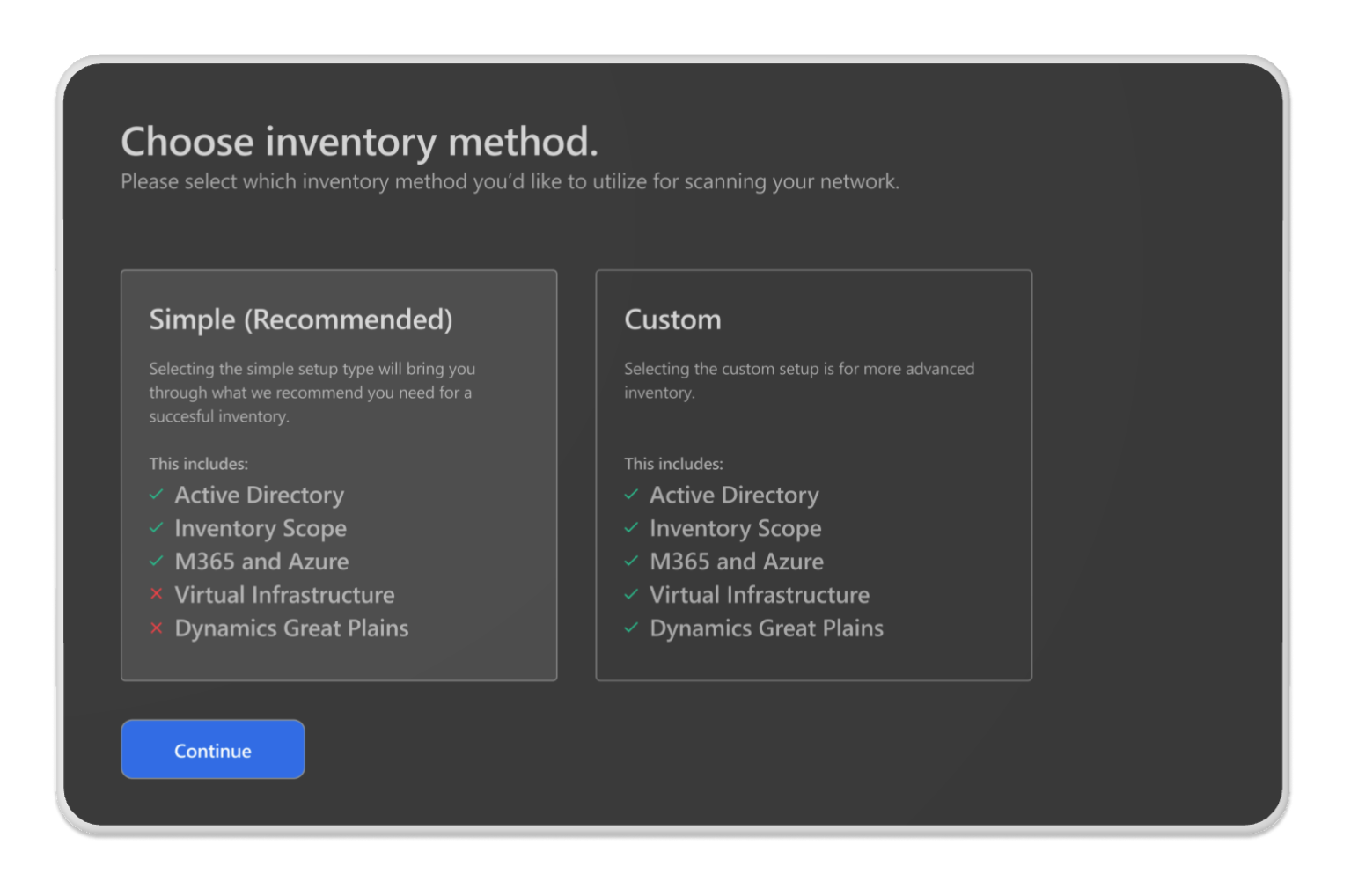The width and height of the screenshot is (1358, 896).
Task: Click green checkmark beside Custom's Dynamics Great Plains
Action: pos(631,628)
